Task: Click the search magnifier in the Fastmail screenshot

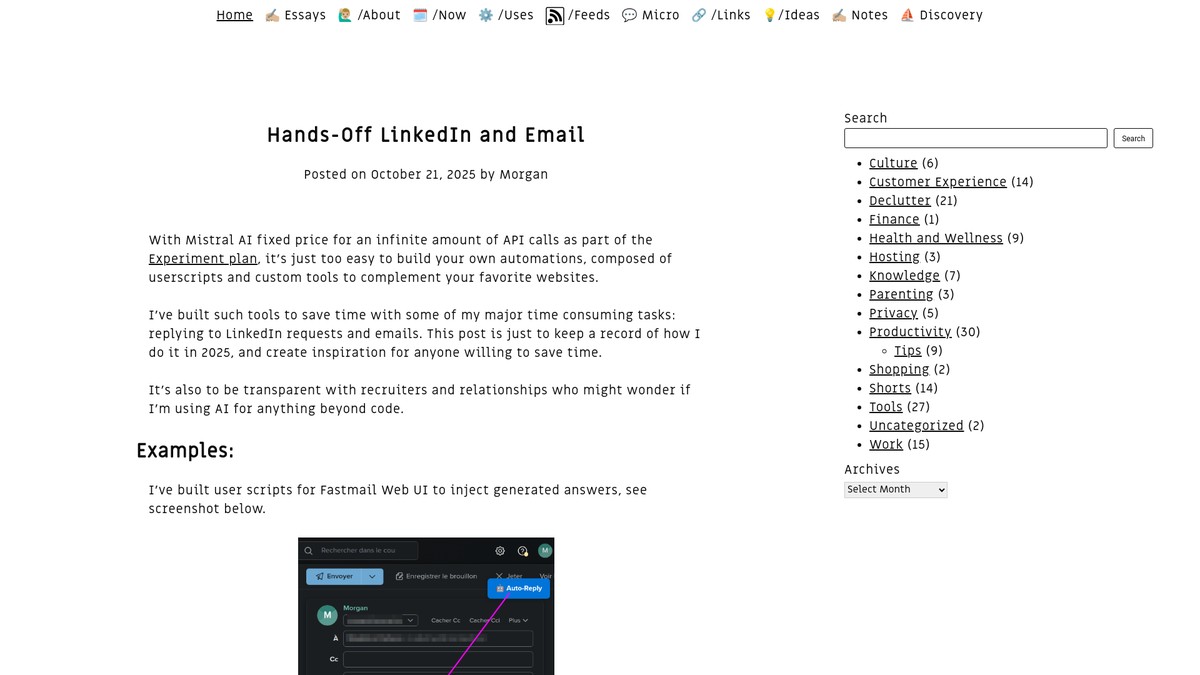Action: tap(309, 551)
